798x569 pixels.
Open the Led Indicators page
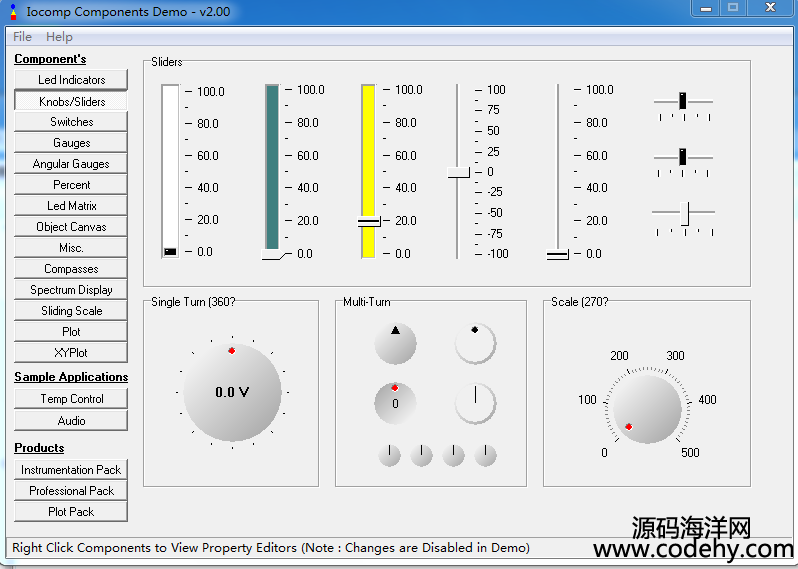click(71, 80)
